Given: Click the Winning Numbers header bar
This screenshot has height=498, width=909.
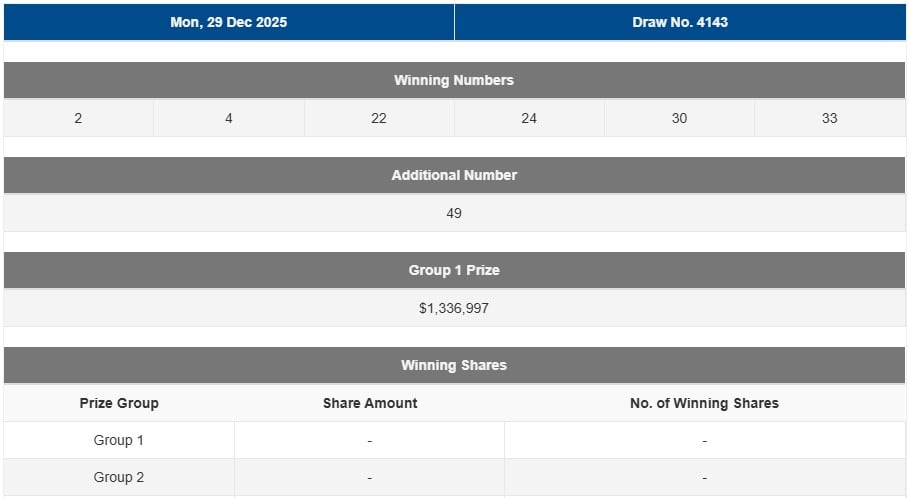Looking at the screenshot, I should (454, 80).
